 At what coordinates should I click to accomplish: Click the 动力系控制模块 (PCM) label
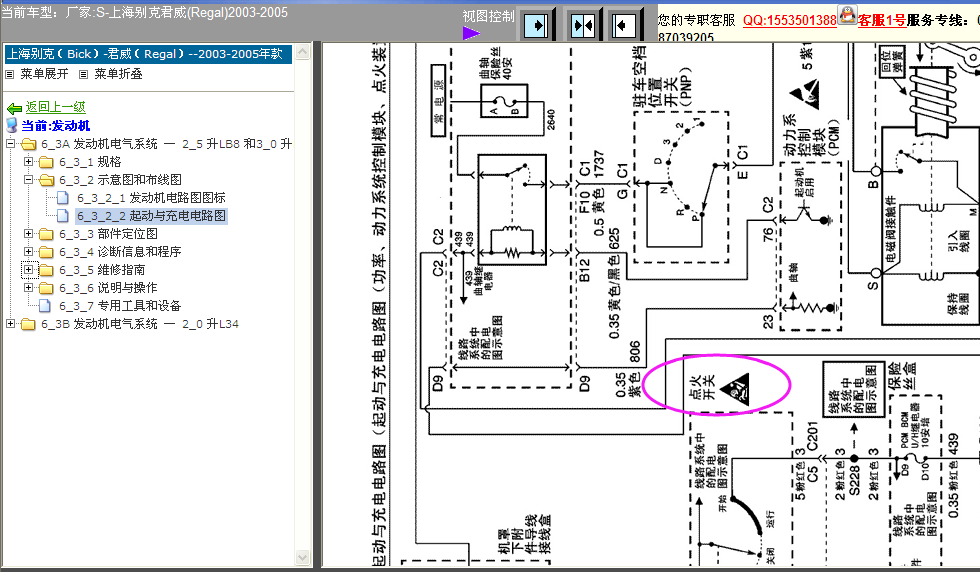point(811,134)
